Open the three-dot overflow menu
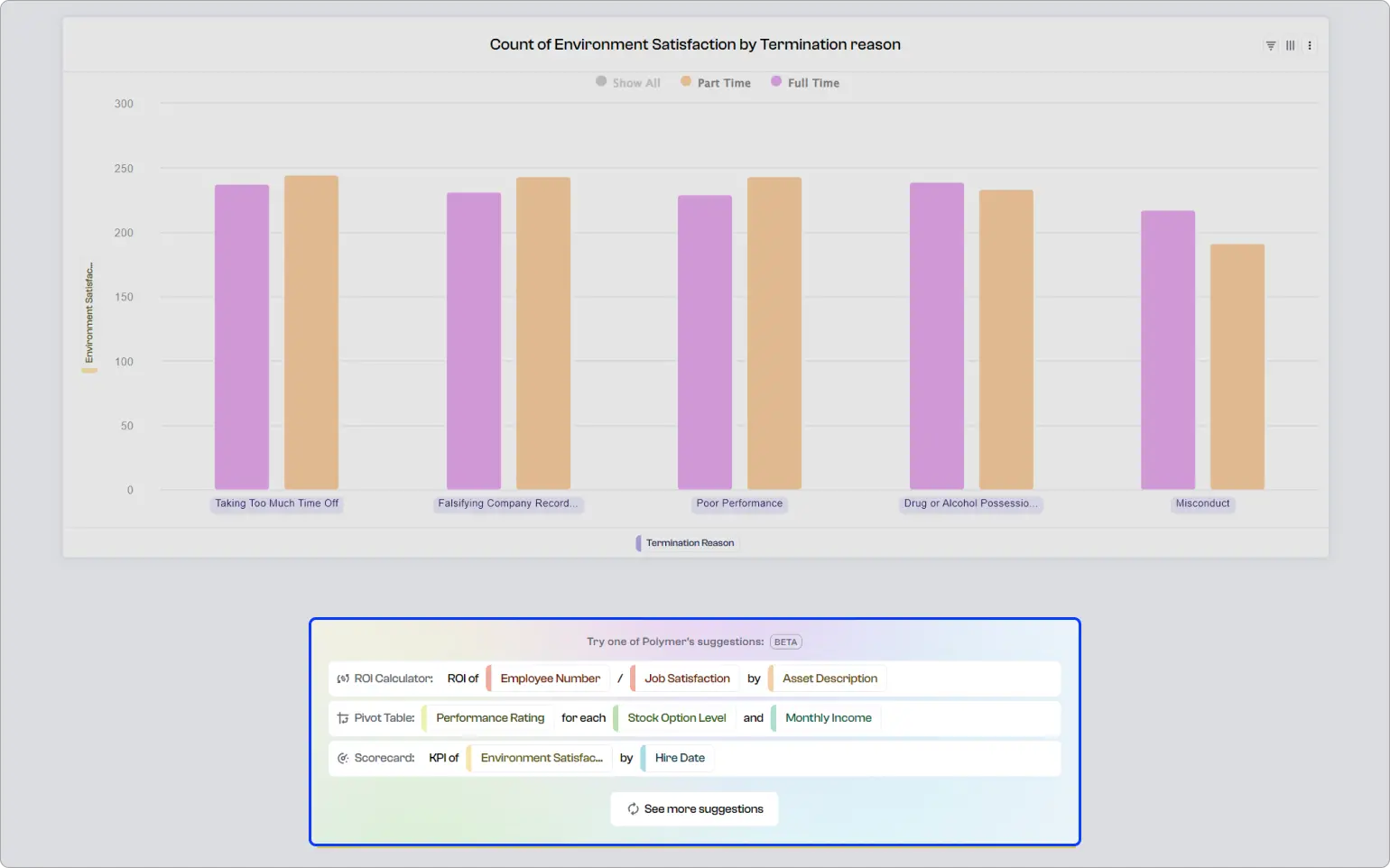Screen dimensions: 1390x868 click(x=1310, y=45)
